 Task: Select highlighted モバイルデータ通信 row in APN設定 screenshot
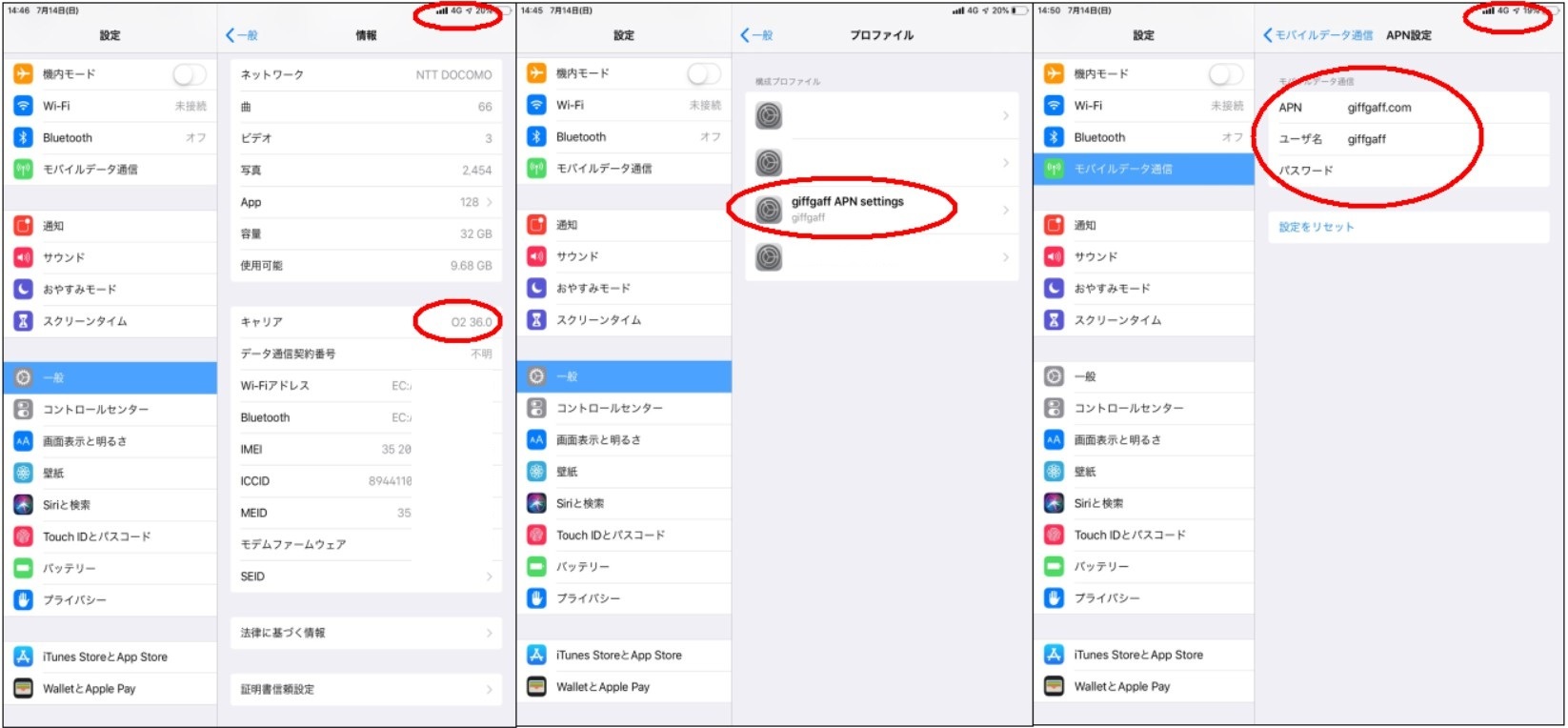point(1144,169)
